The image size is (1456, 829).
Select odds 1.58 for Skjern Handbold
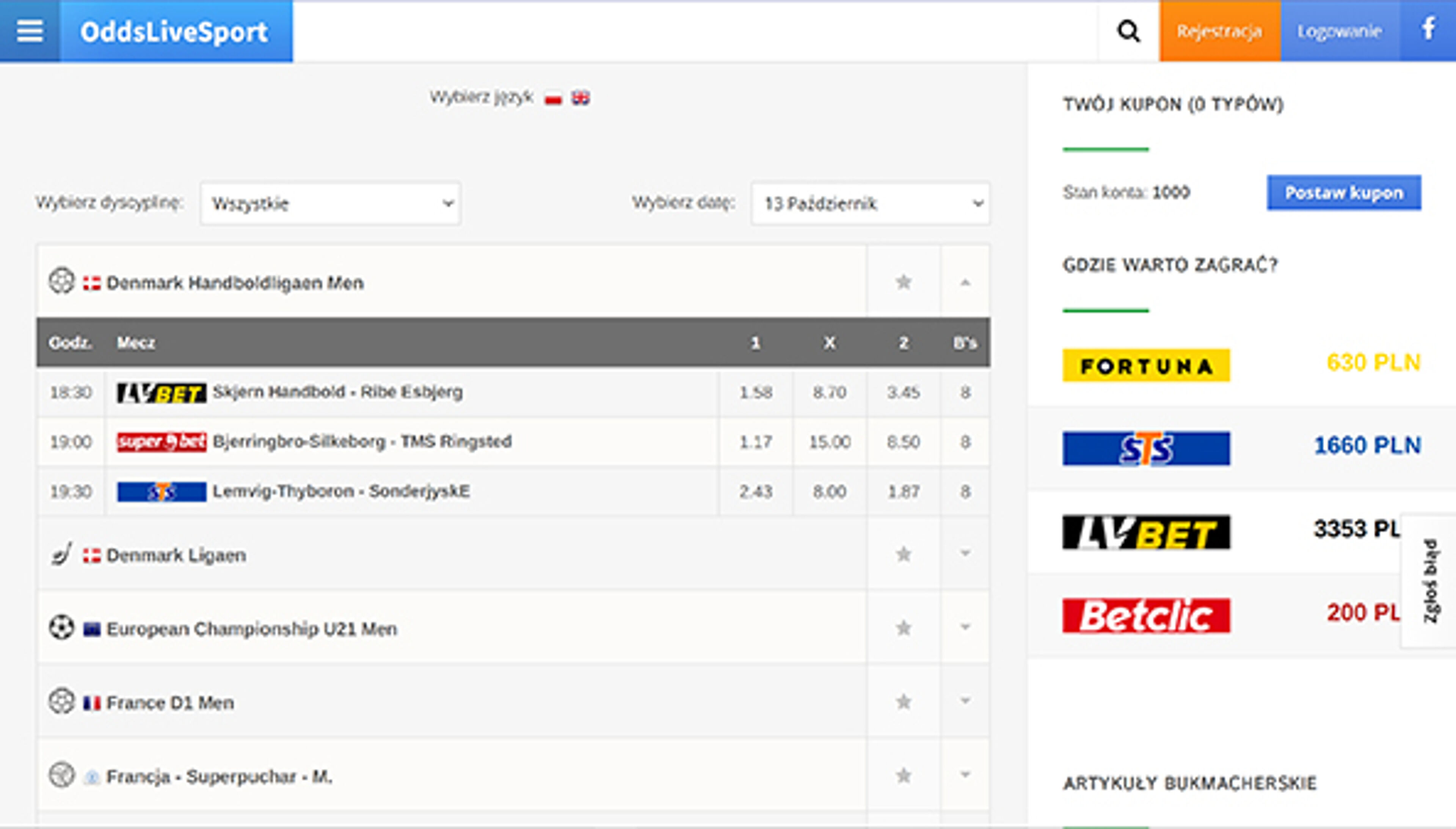(x=756, y=392)
